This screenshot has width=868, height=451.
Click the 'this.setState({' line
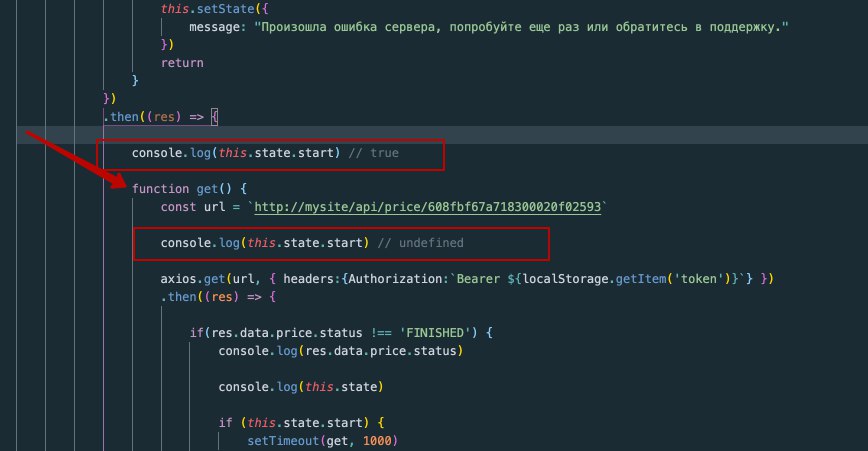215,9
